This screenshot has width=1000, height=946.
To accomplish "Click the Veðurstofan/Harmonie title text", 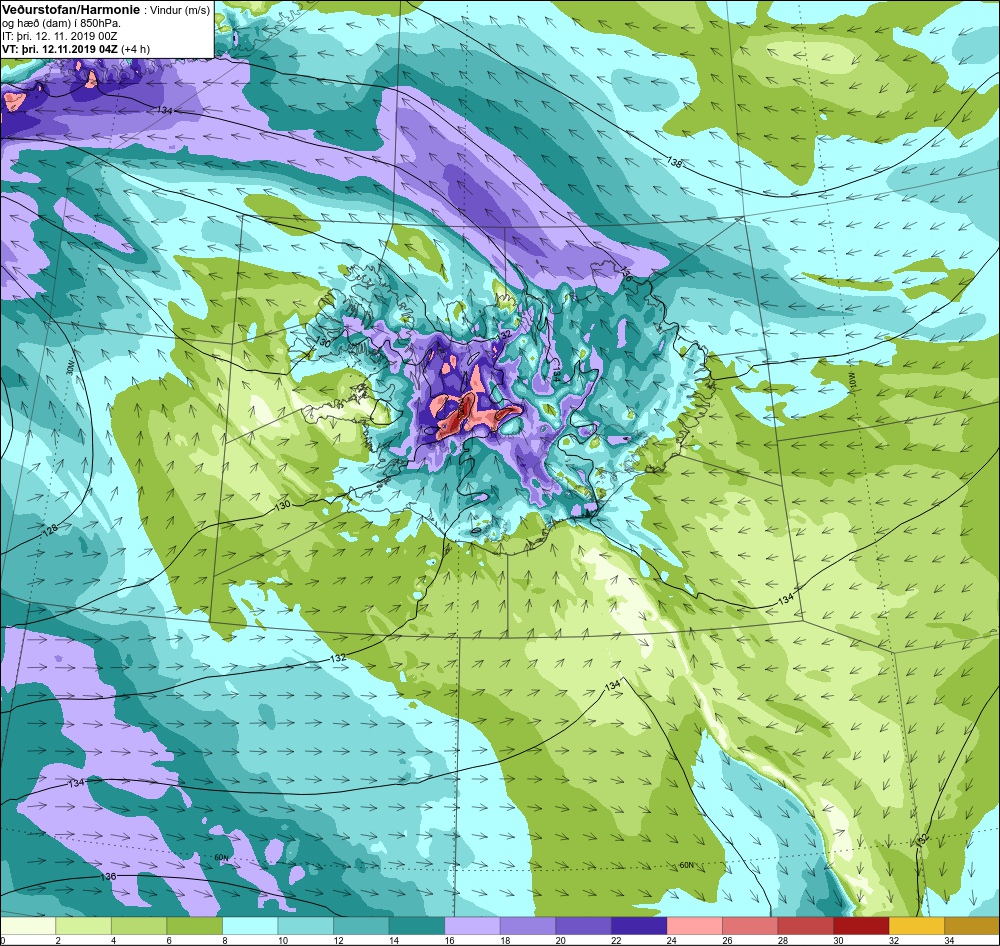I will point(70,10).
